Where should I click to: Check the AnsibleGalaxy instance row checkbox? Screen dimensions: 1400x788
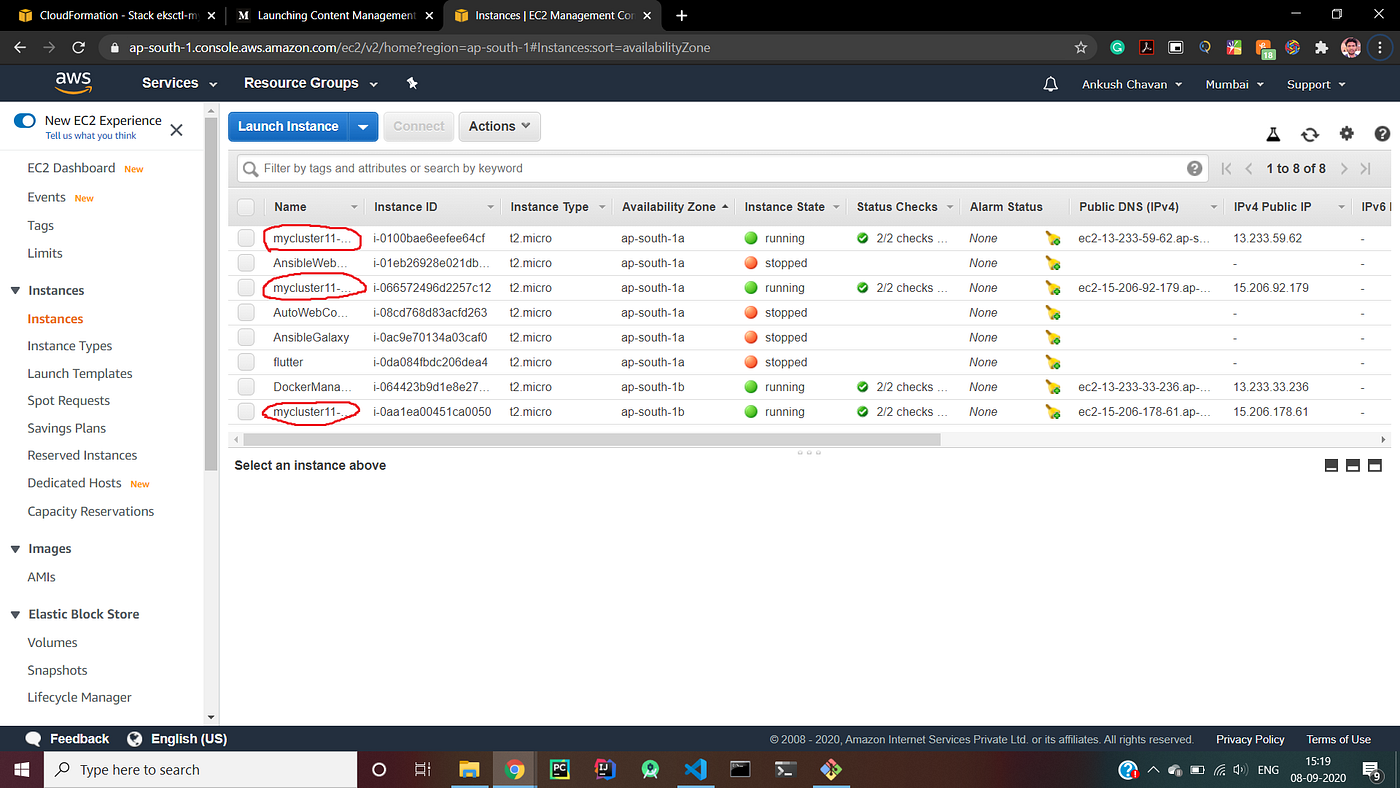coord(246,337)
